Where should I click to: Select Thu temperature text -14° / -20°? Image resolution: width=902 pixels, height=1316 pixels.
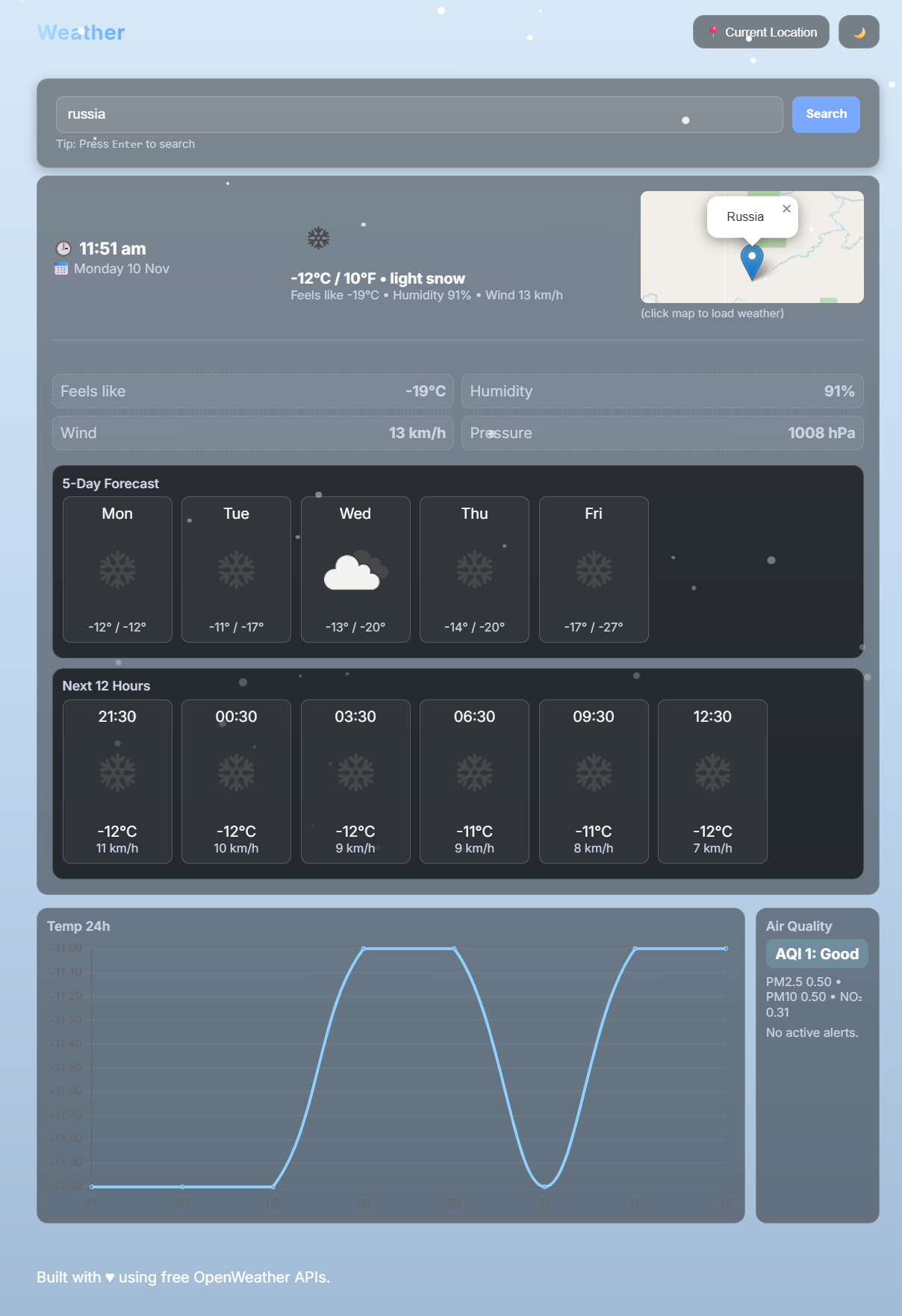(x=474, y=627)
